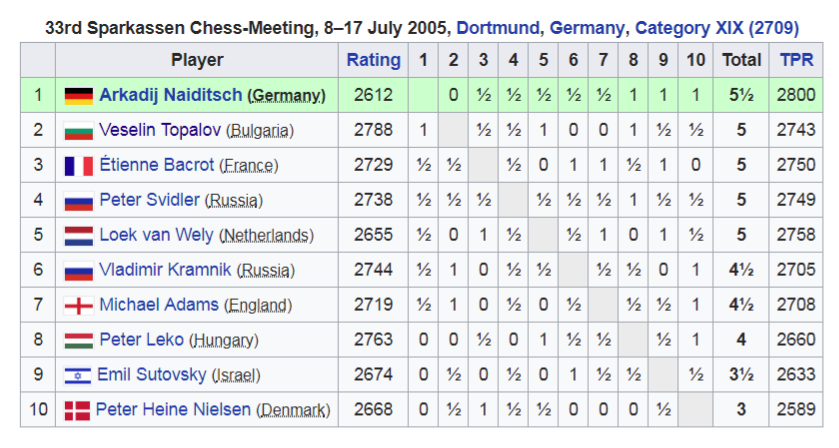Click the TPR column header link
Screen dimensions: 839x448
tap(796, 60)
